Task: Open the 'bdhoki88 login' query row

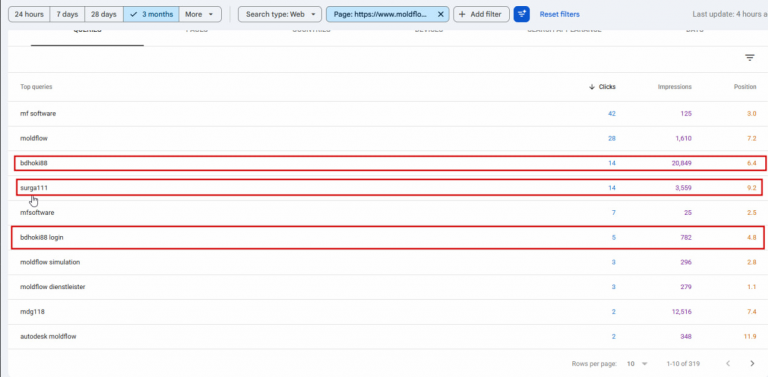Action: 388,237
